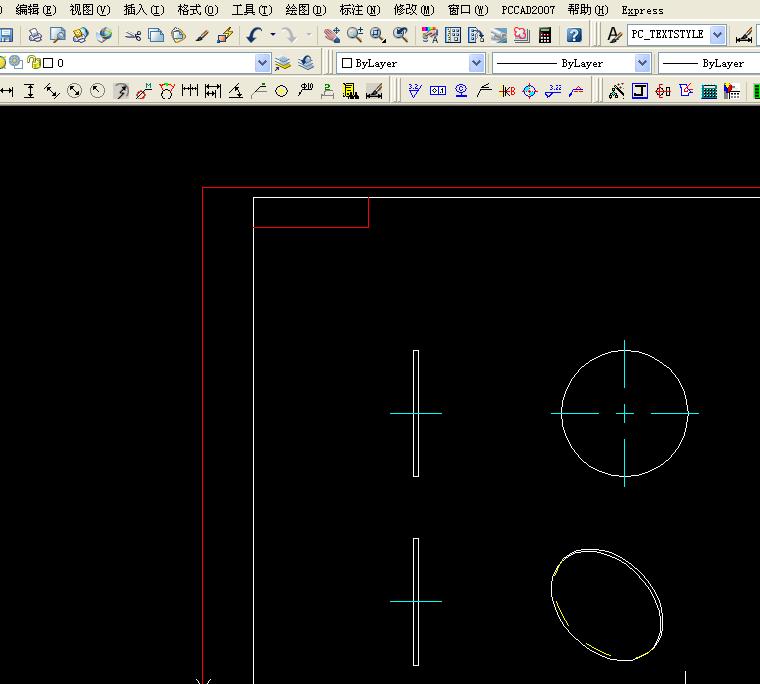Click layer 0 color swatch
Screen dimensions: 760x684
tap(48, 63)
